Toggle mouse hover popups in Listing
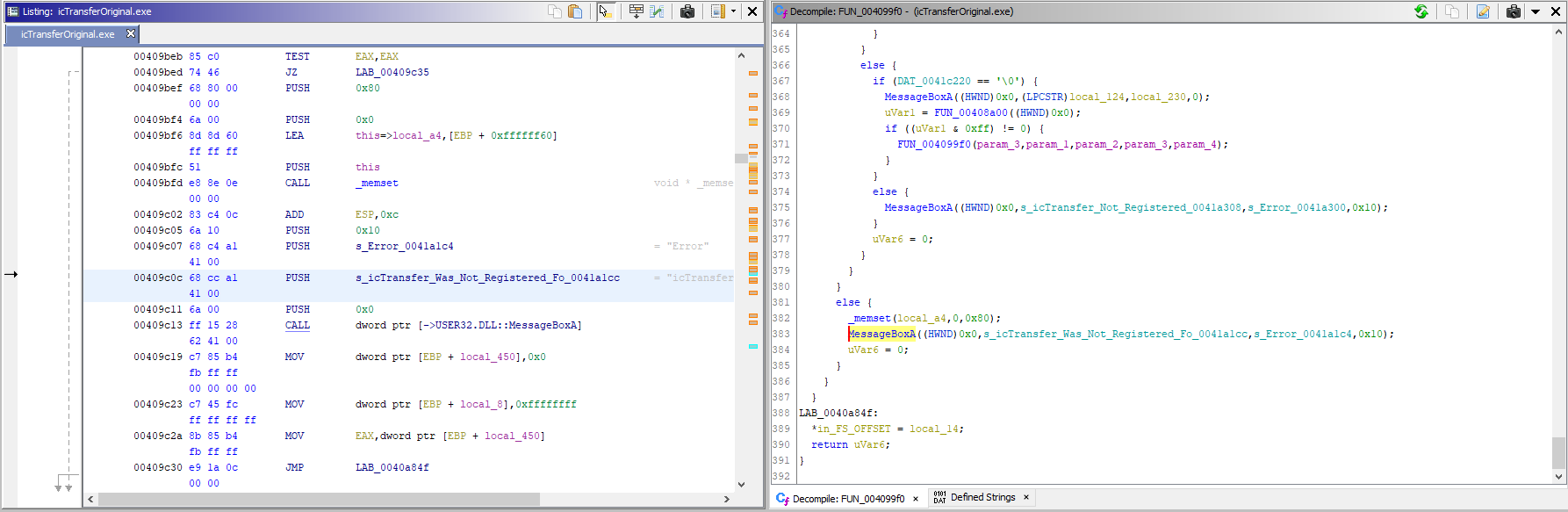The image size is (1568, 512). coord(605,11)
